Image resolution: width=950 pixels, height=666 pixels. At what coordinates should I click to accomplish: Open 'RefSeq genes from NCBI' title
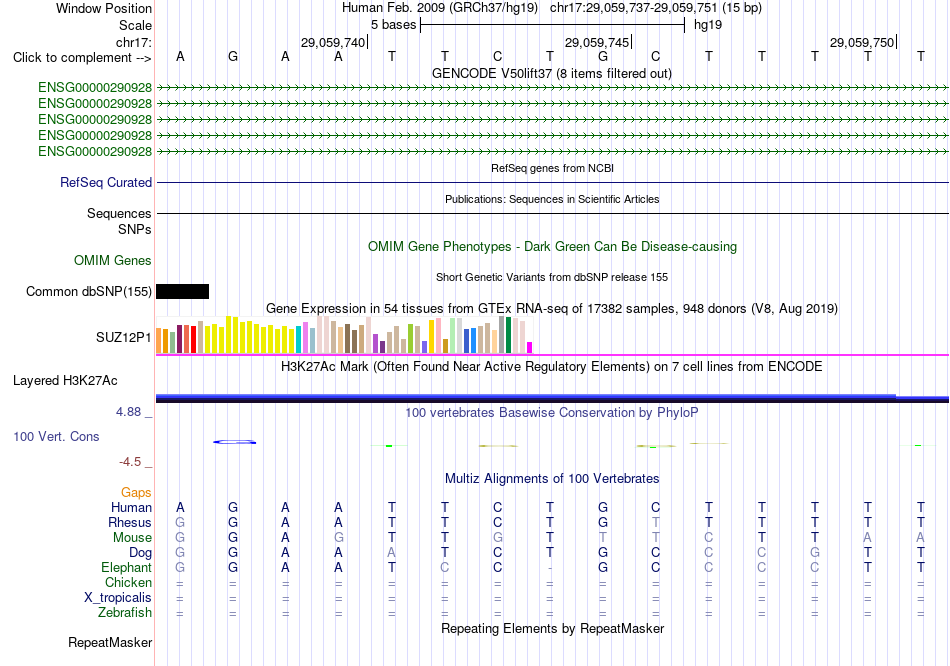[552, 168]
